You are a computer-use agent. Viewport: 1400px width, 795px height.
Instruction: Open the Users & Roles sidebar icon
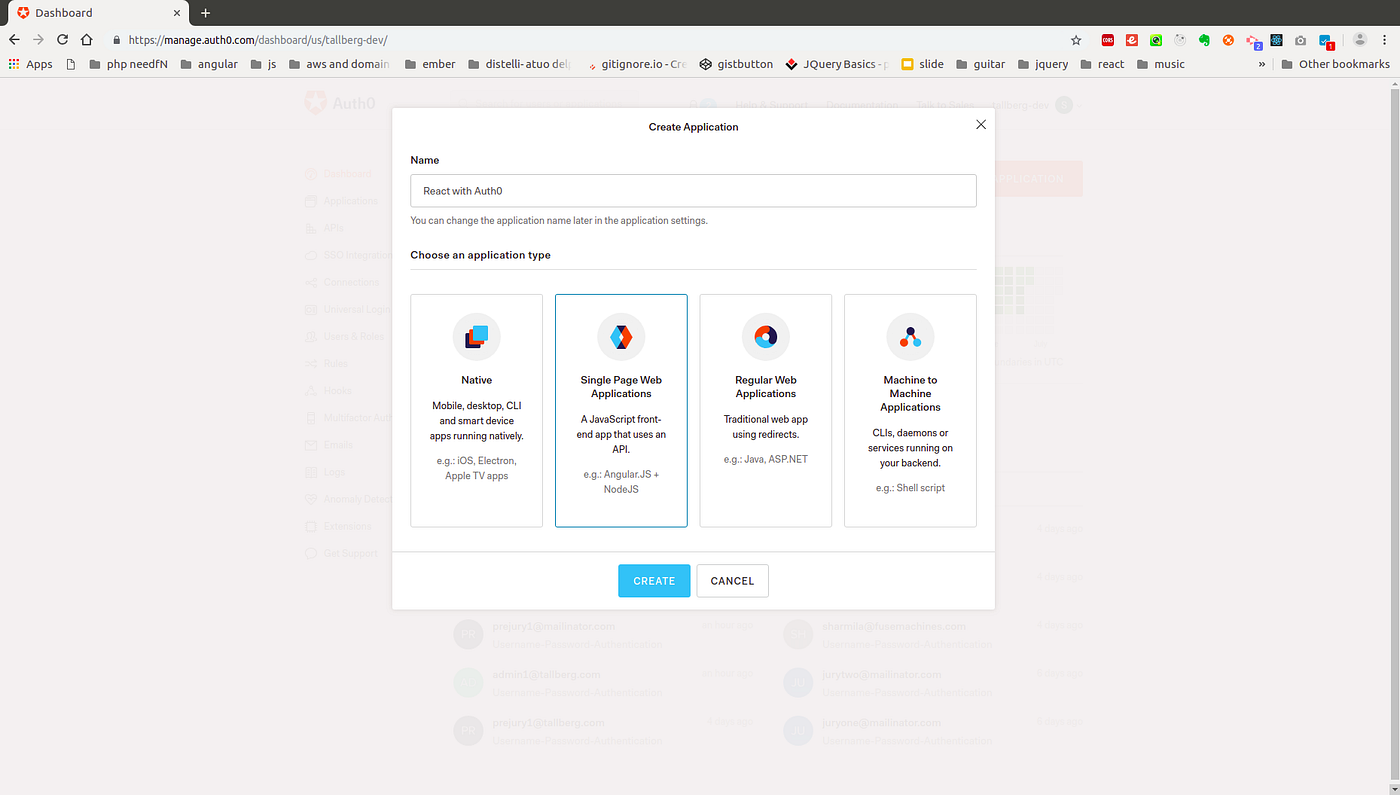[x=310, y=336]
